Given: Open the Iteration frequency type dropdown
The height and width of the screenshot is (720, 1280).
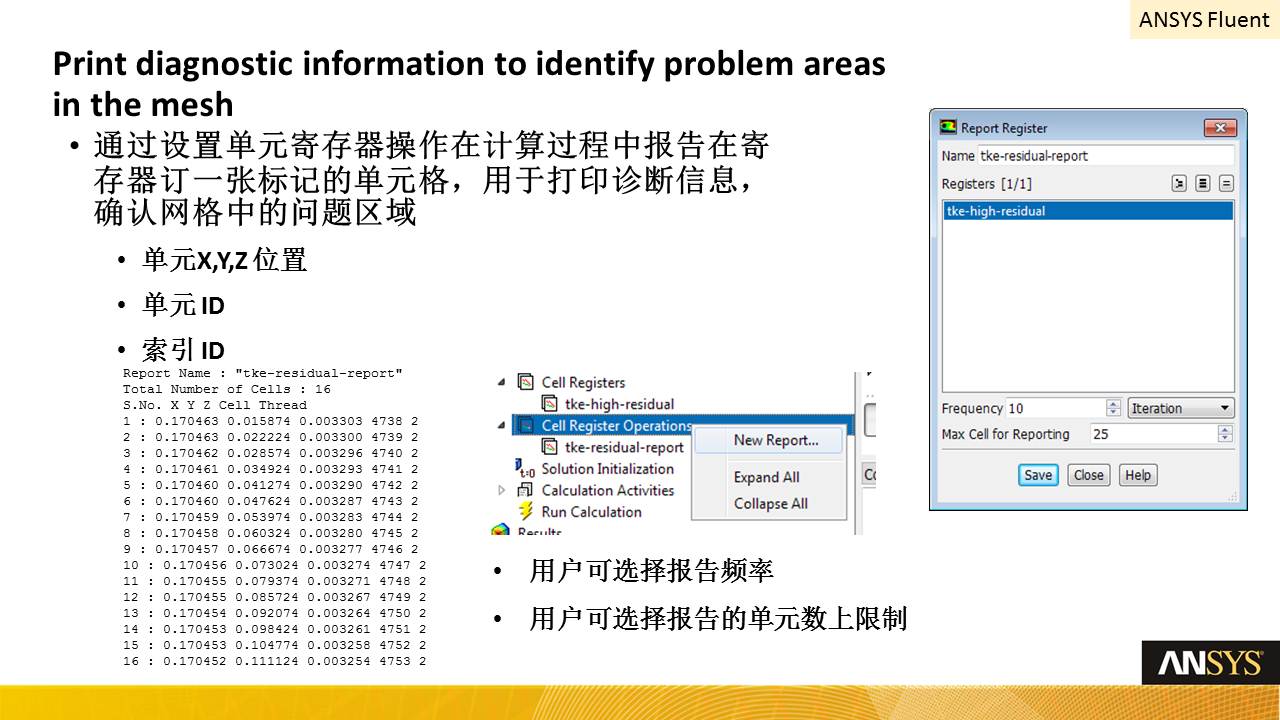Looking at the screenshot, I should pos(1181,408).
